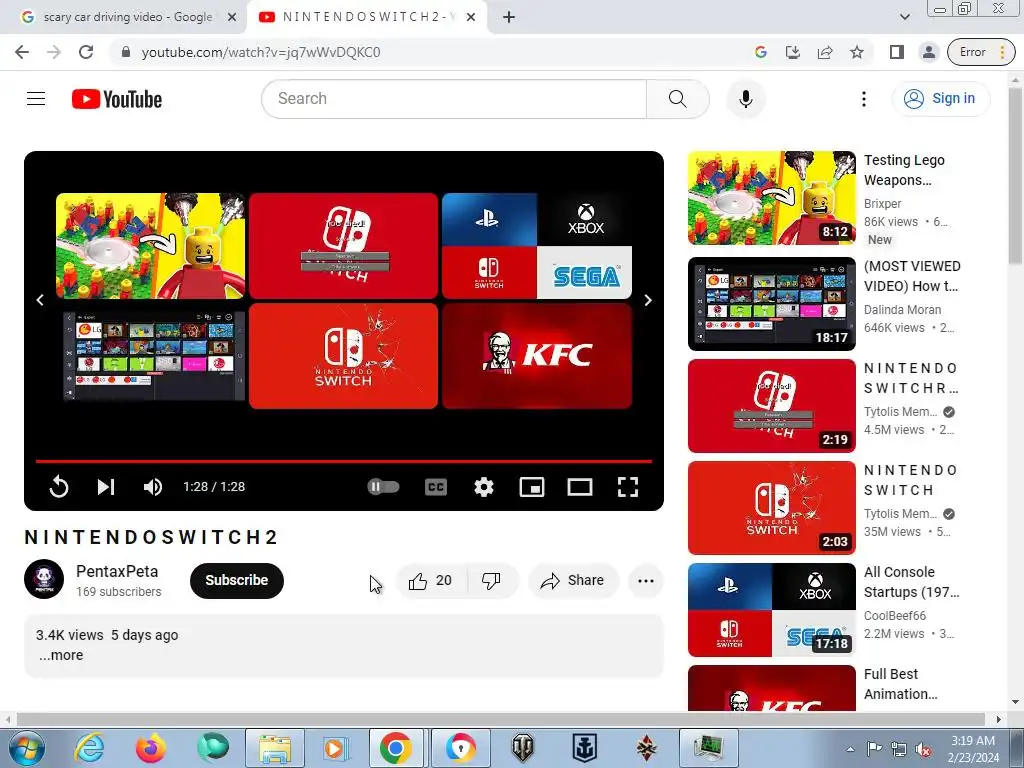
Task: Share this page from address bar
Action: pos(825,52)
